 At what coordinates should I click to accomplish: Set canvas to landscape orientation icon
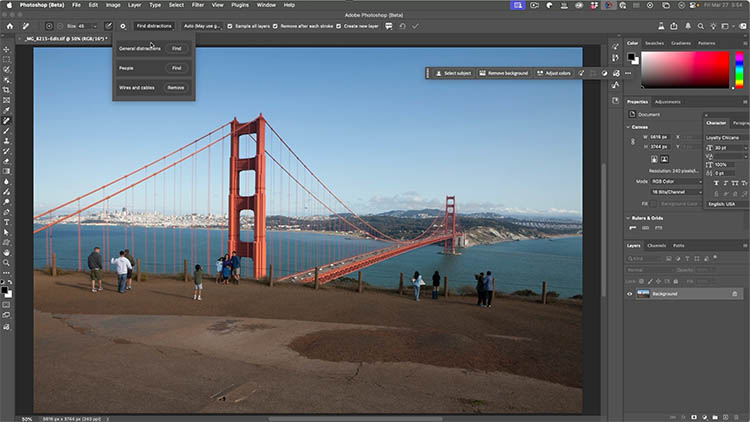[664, 159]
